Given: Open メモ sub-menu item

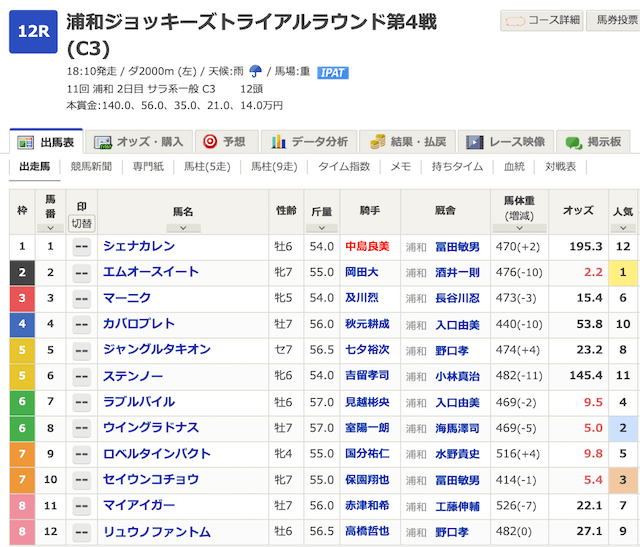Looking at the screenshot, I should (401, 167).
